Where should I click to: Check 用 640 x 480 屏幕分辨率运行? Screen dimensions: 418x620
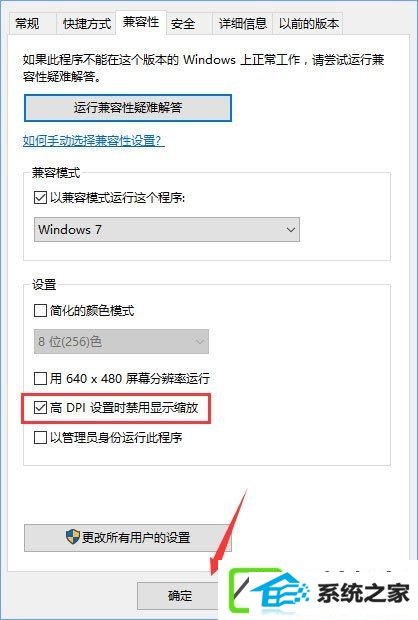[40, 378]
